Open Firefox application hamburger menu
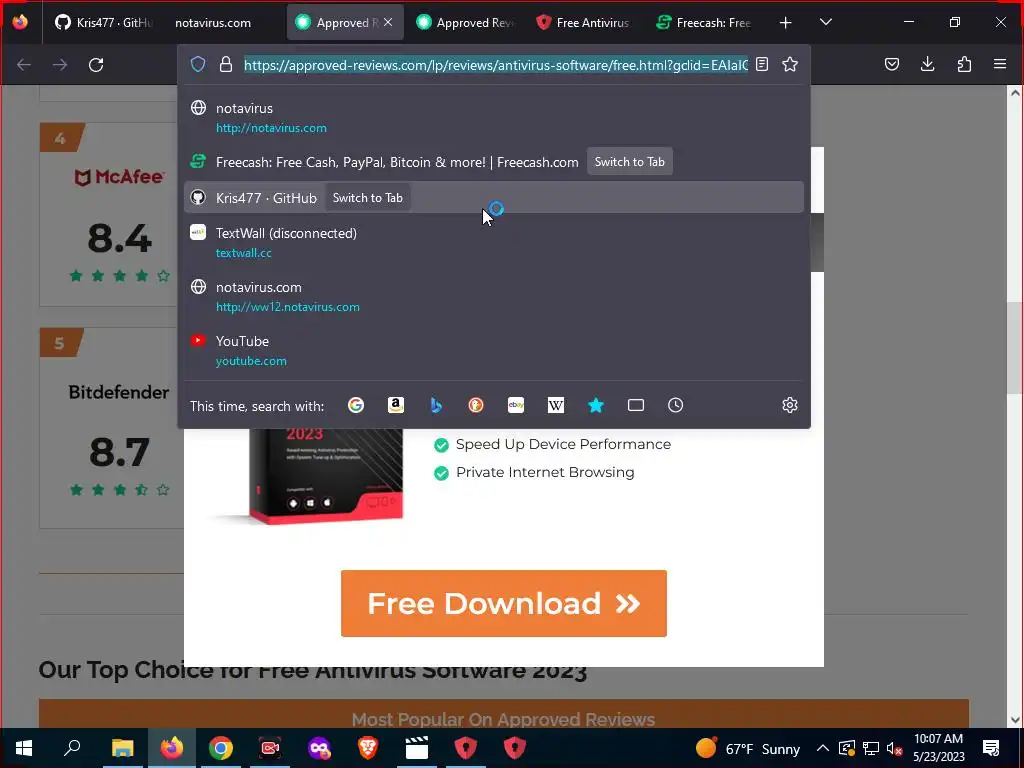 [x=1000, y=64]
